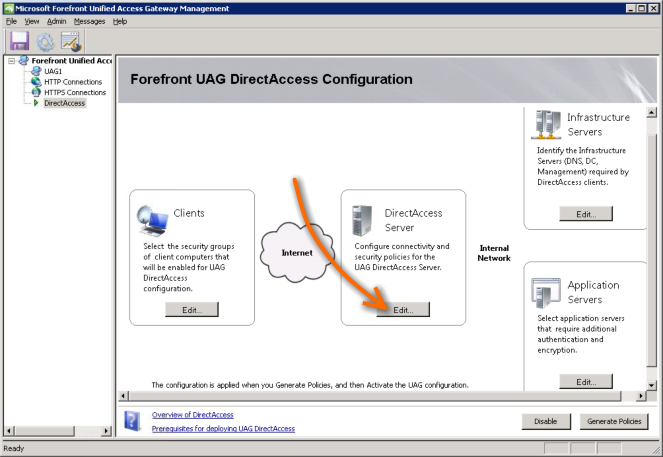
Task: Click the Infrastructure Servers icon
Action: 546,124
